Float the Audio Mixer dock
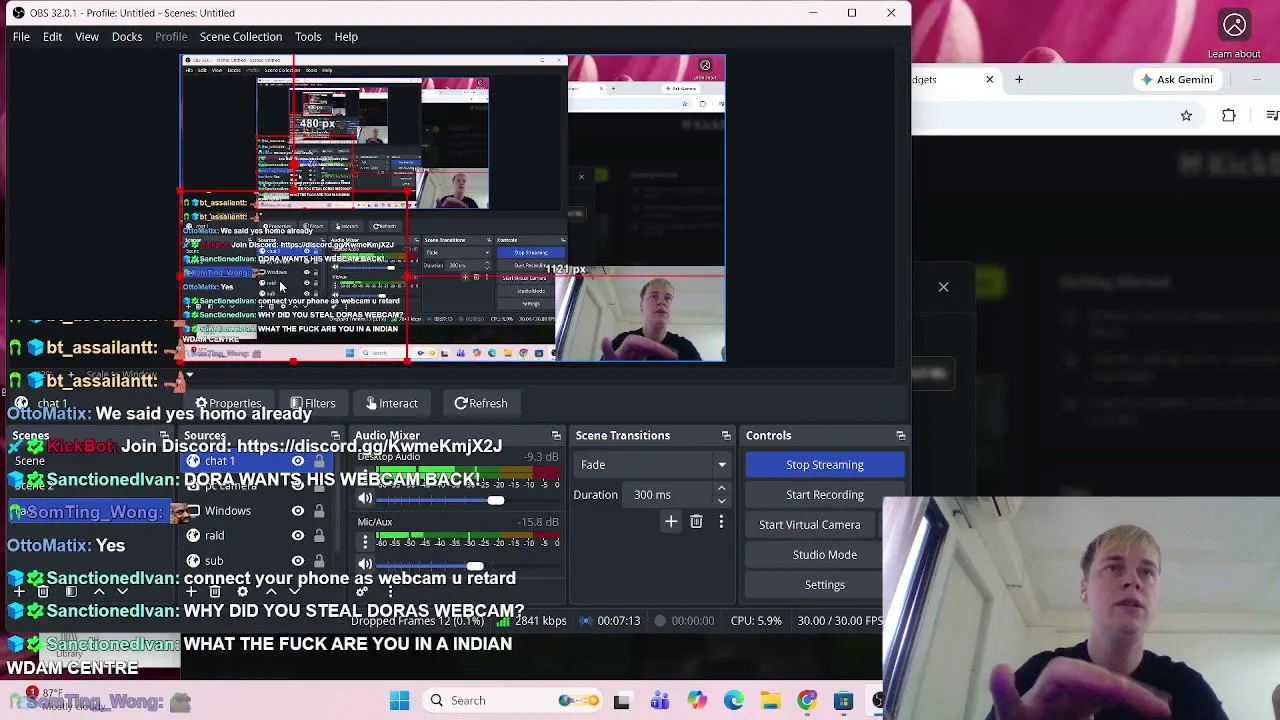Viewport: 1280px width, 720px height. [556, 436]
